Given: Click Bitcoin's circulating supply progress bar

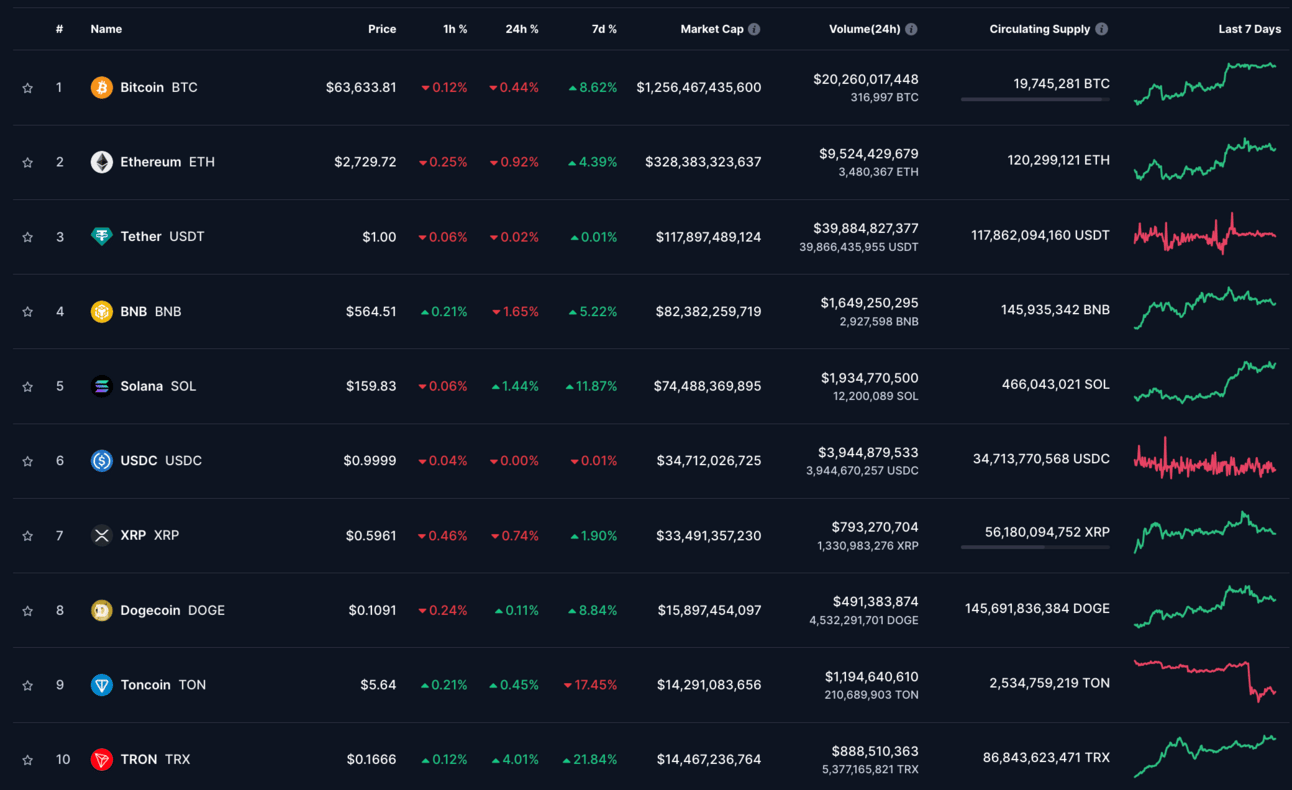Looking at the screenshot, I should pyautogui.click(x=1035, y=100).
